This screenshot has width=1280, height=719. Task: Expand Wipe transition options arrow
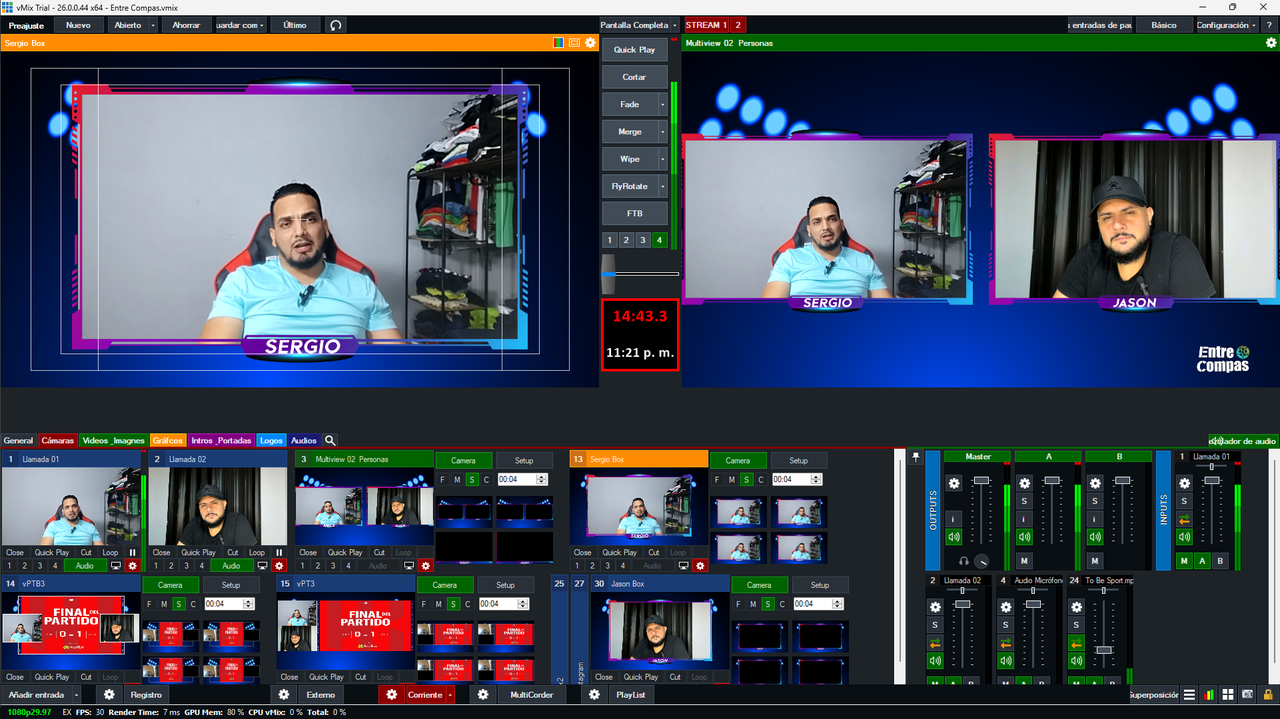662,159
